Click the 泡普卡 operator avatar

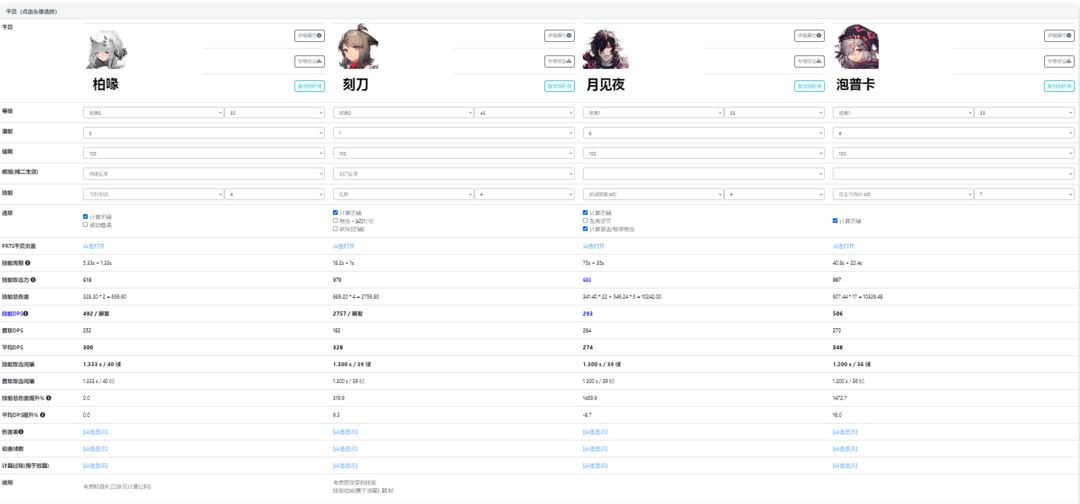click(856, 46)
